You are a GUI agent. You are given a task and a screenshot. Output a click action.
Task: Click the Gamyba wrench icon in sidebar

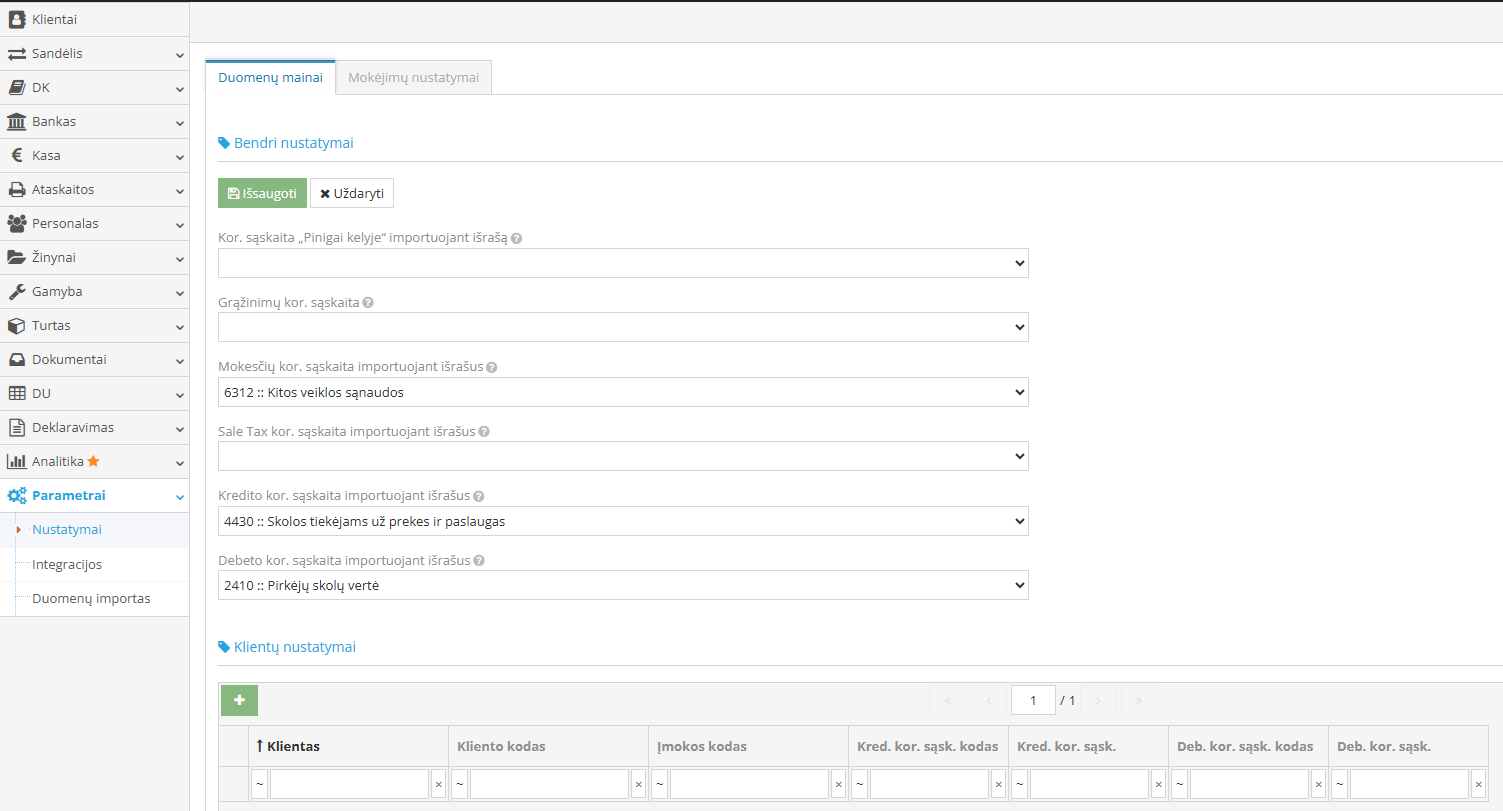[16, 292]
